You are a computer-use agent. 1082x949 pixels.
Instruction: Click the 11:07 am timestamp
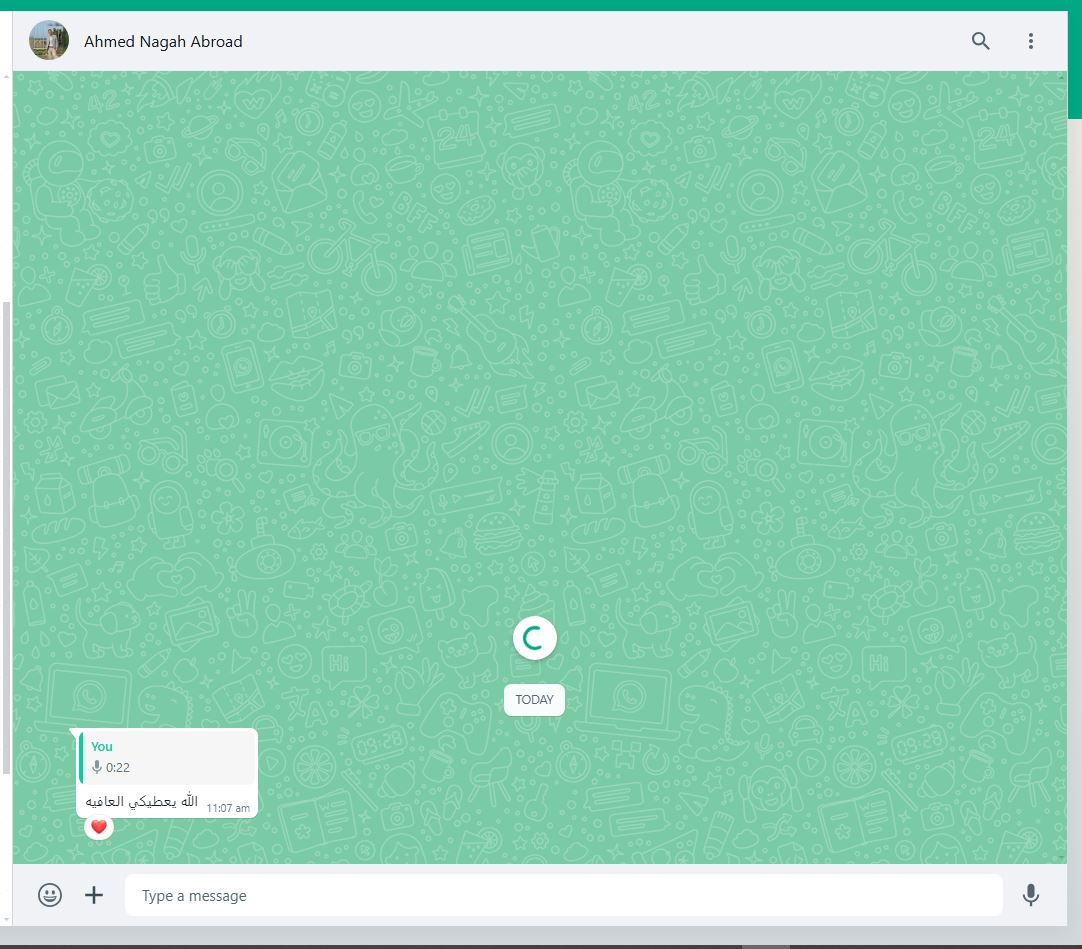pyautogui.click(x=228, y=808)
